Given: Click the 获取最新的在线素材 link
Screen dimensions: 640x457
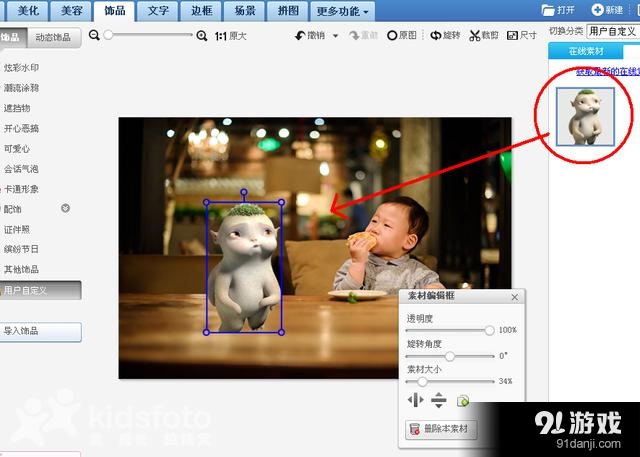Looking at the screenshot, I should click(608, 72).
